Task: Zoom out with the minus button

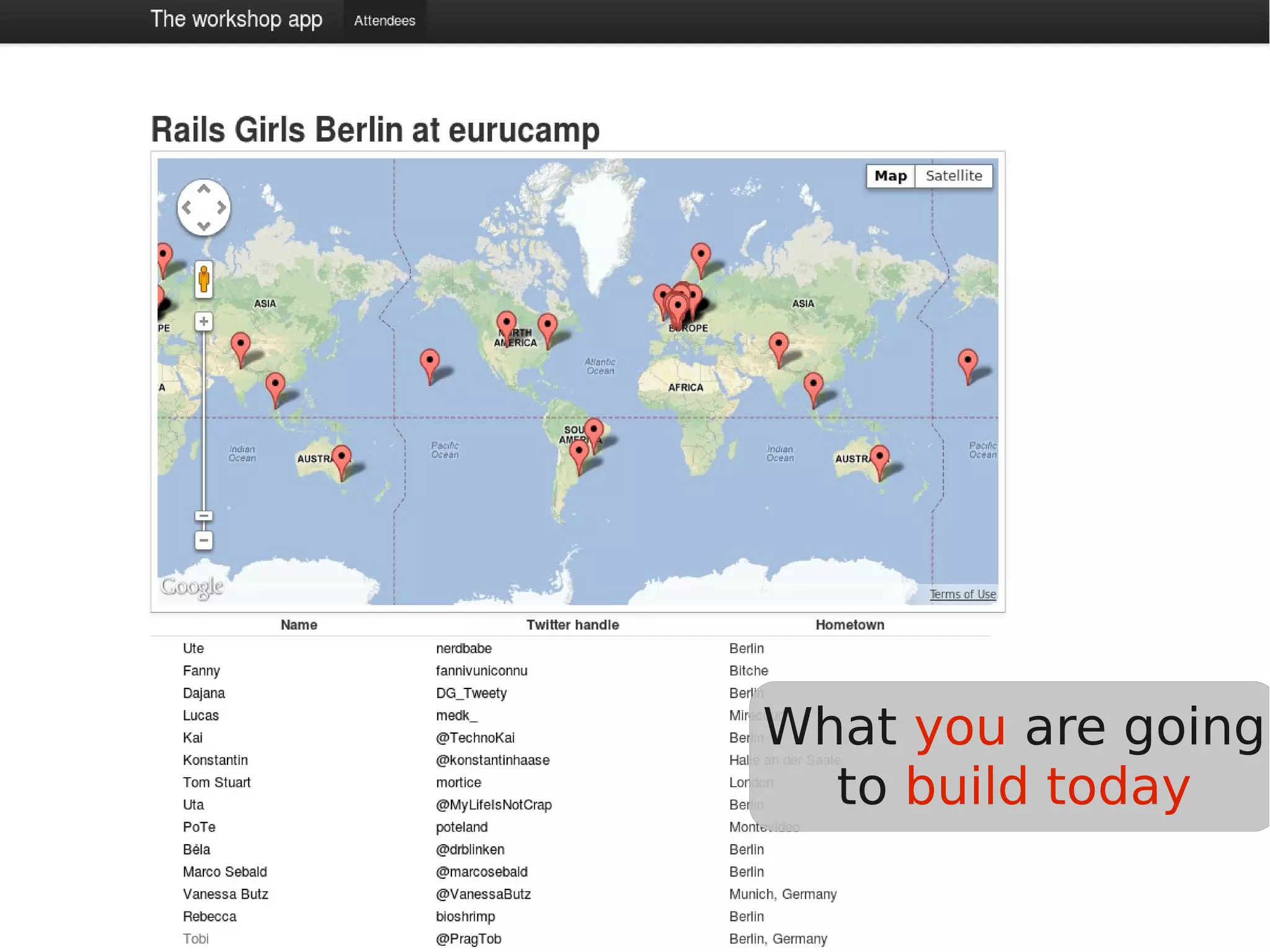Action: (x=203, y=541)
